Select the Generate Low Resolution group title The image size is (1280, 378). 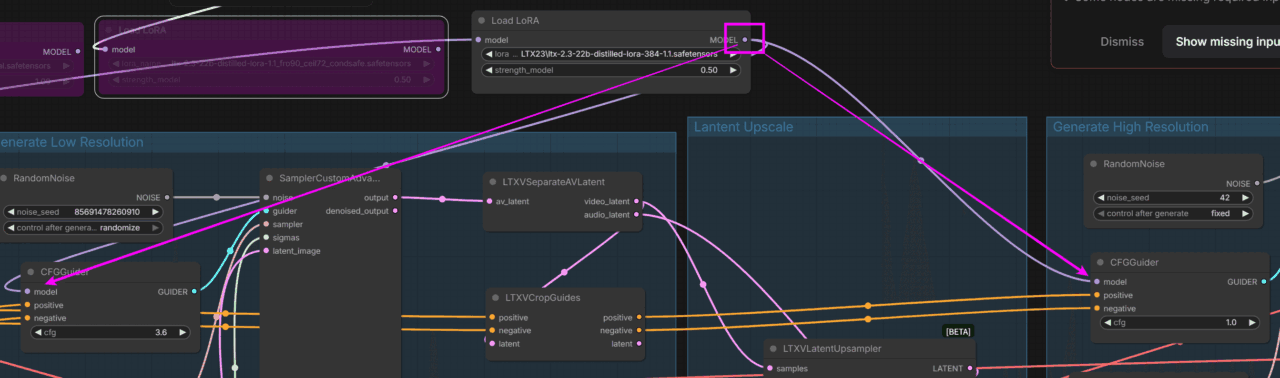click(x=71, y=142)
